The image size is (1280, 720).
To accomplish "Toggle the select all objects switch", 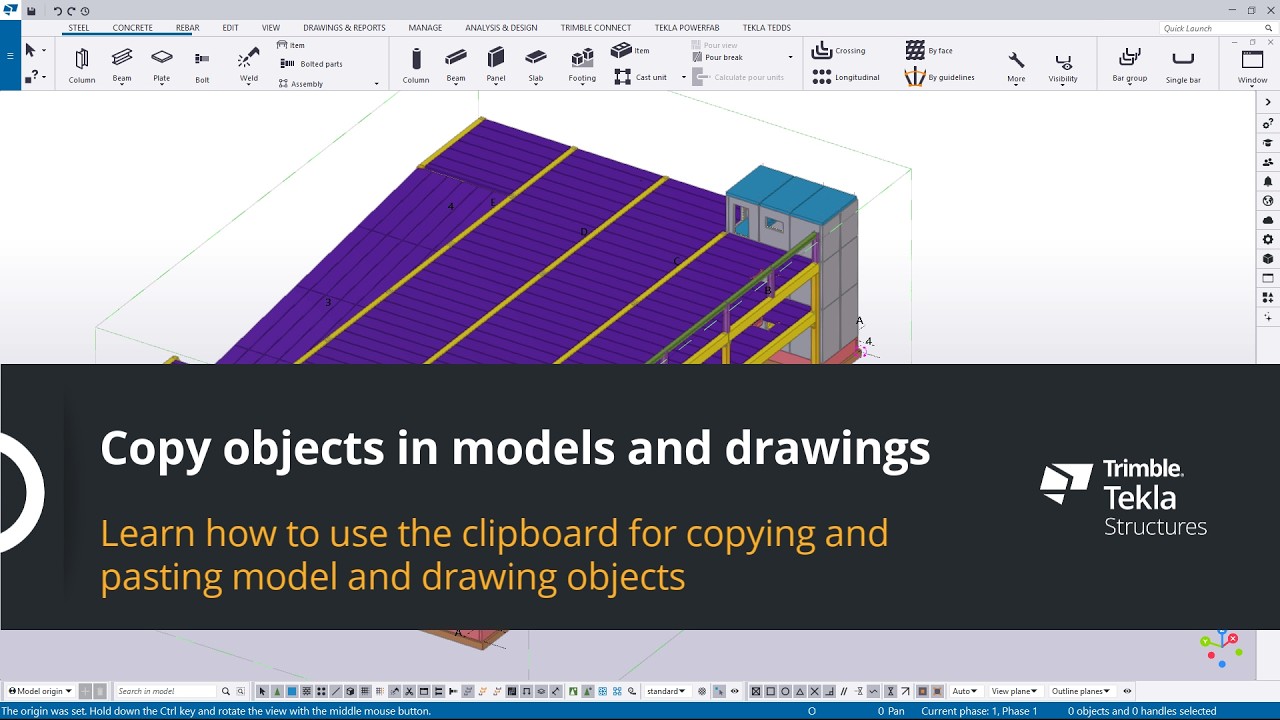I will pyautogui.click(x=263, y=691).
